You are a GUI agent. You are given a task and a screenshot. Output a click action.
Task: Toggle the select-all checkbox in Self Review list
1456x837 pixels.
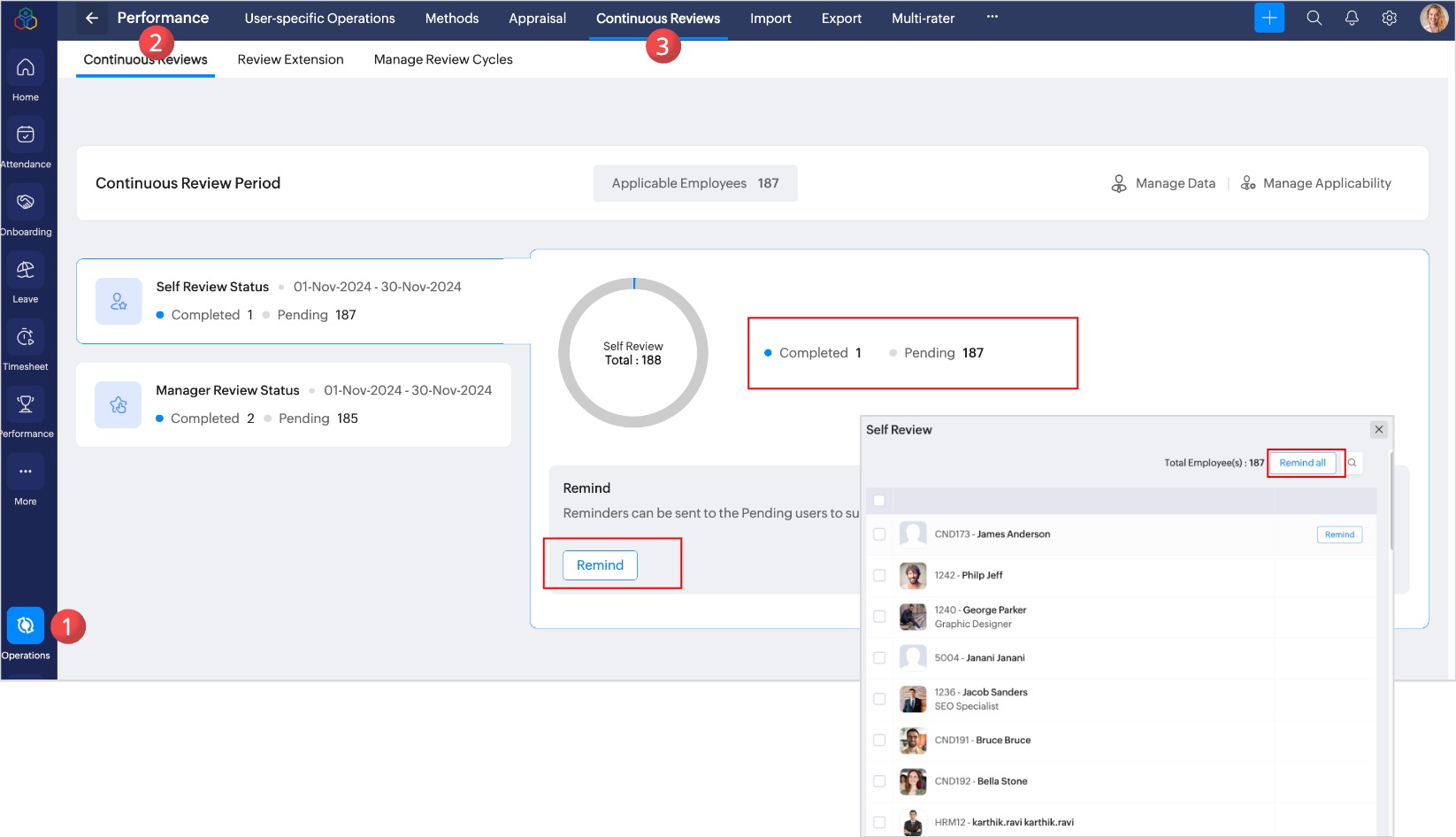click(879, 501)
